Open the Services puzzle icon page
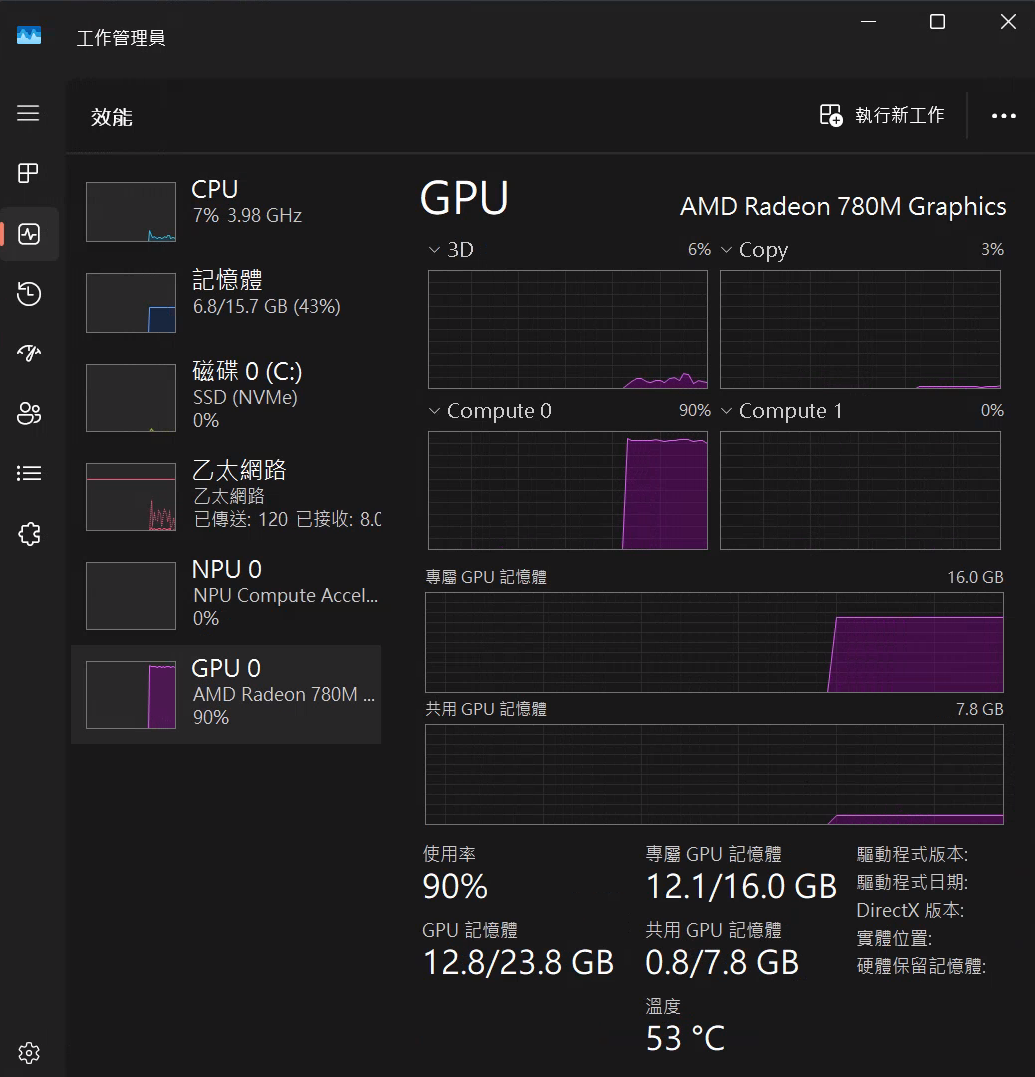 [29, 534]
